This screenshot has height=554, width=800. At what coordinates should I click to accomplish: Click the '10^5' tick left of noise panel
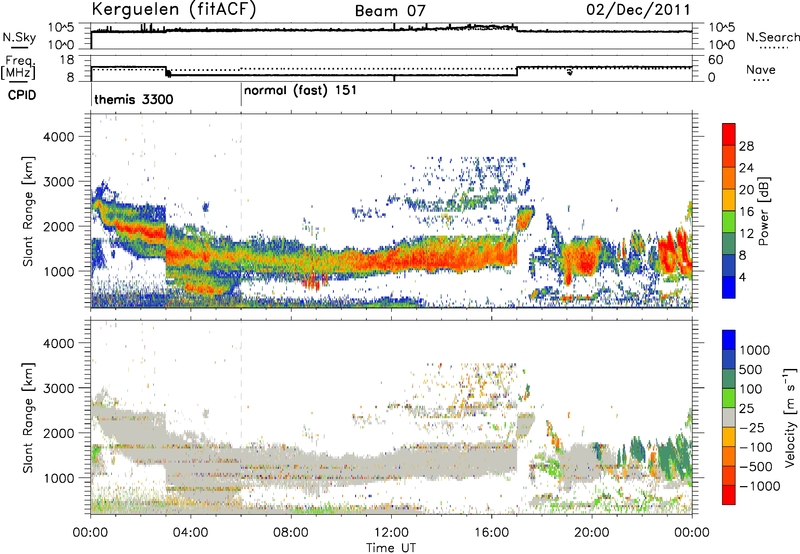tap(62, 27)
